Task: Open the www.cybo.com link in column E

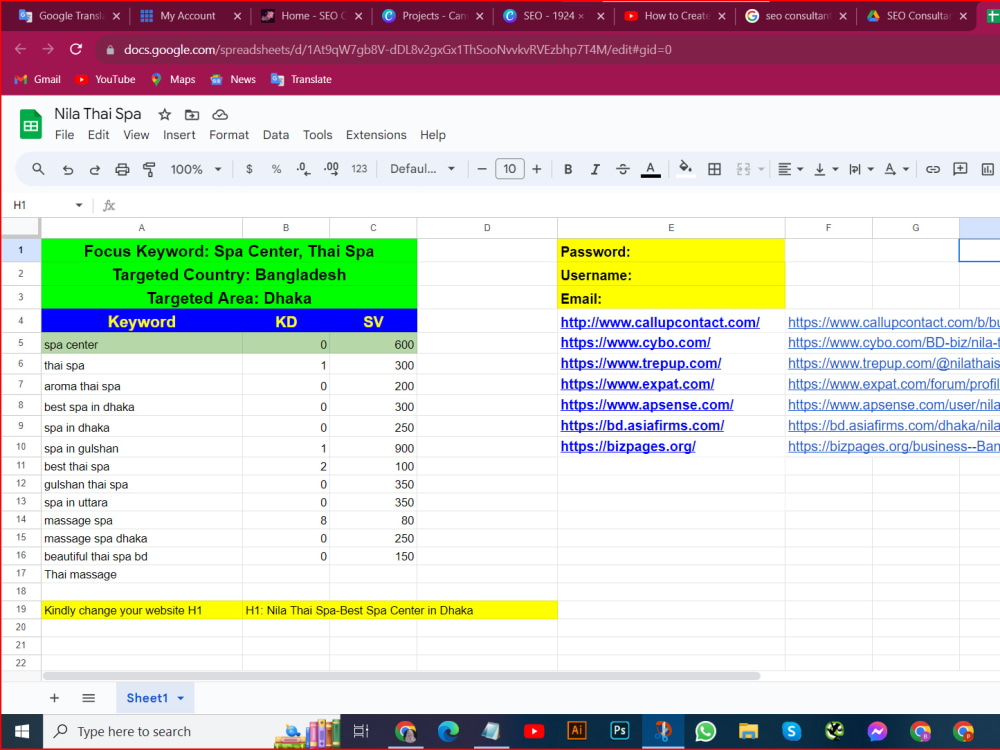Action: coord(635,342)
